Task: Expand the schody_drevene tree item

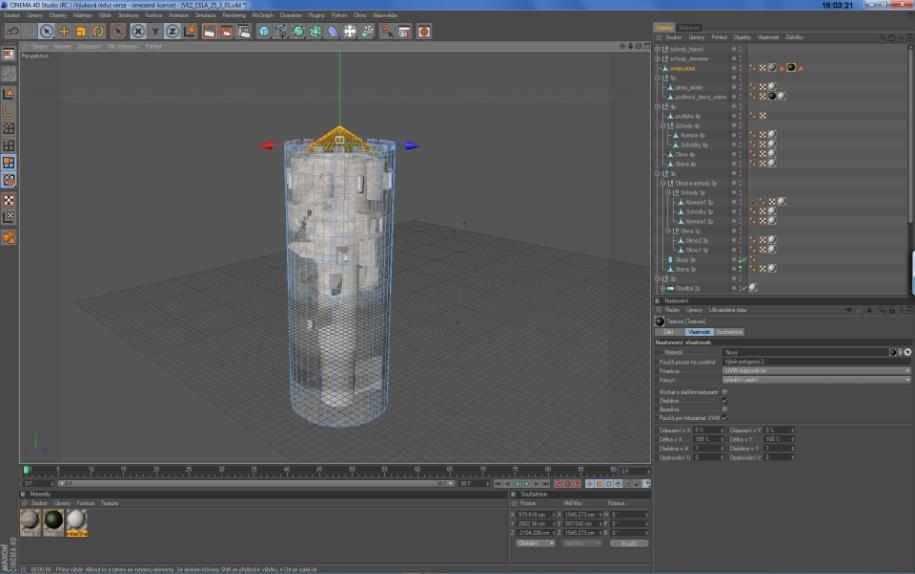Action: point(658,58)
